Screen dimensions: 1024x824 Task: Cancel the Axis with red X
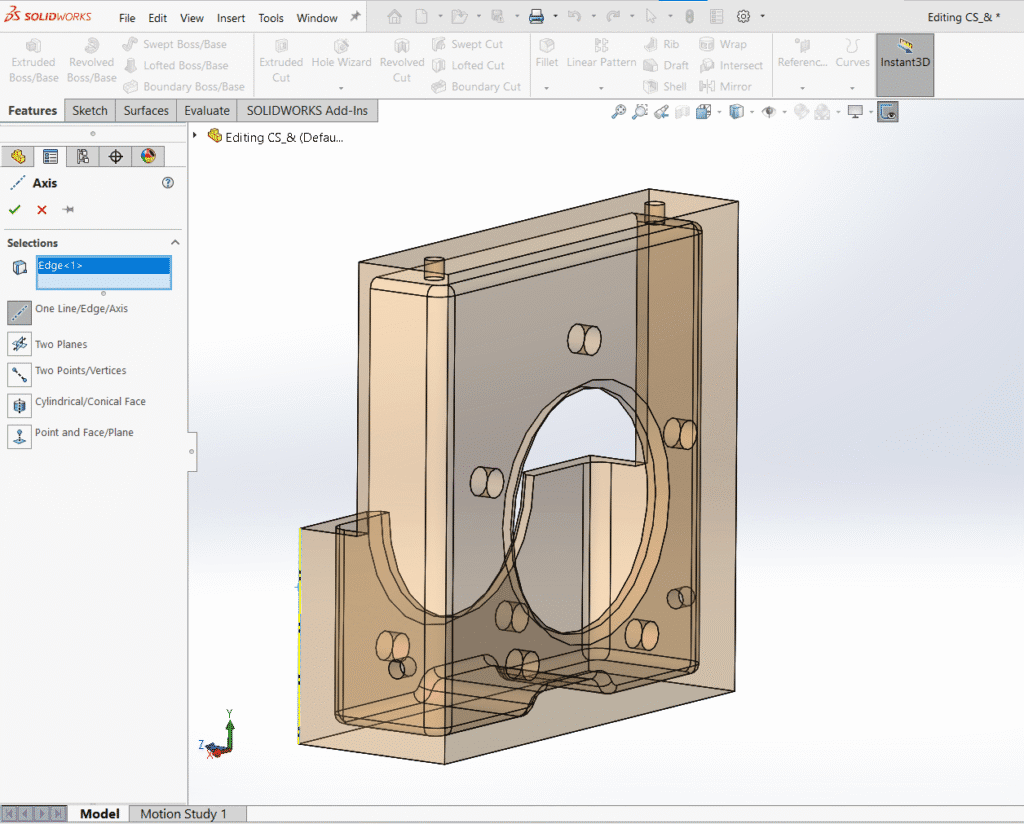tap(42, 210)
